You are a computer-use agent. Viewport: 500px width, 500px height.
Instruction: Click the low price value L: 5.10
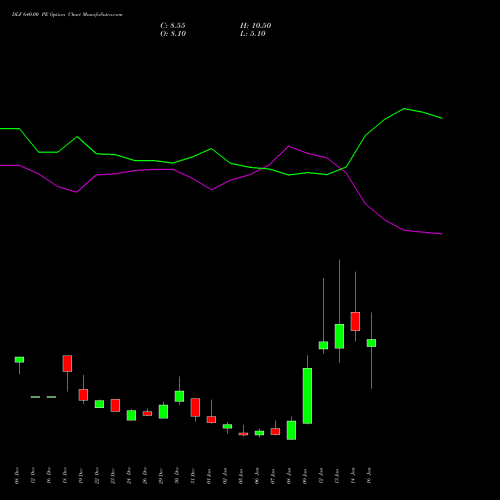coord(253,34)
